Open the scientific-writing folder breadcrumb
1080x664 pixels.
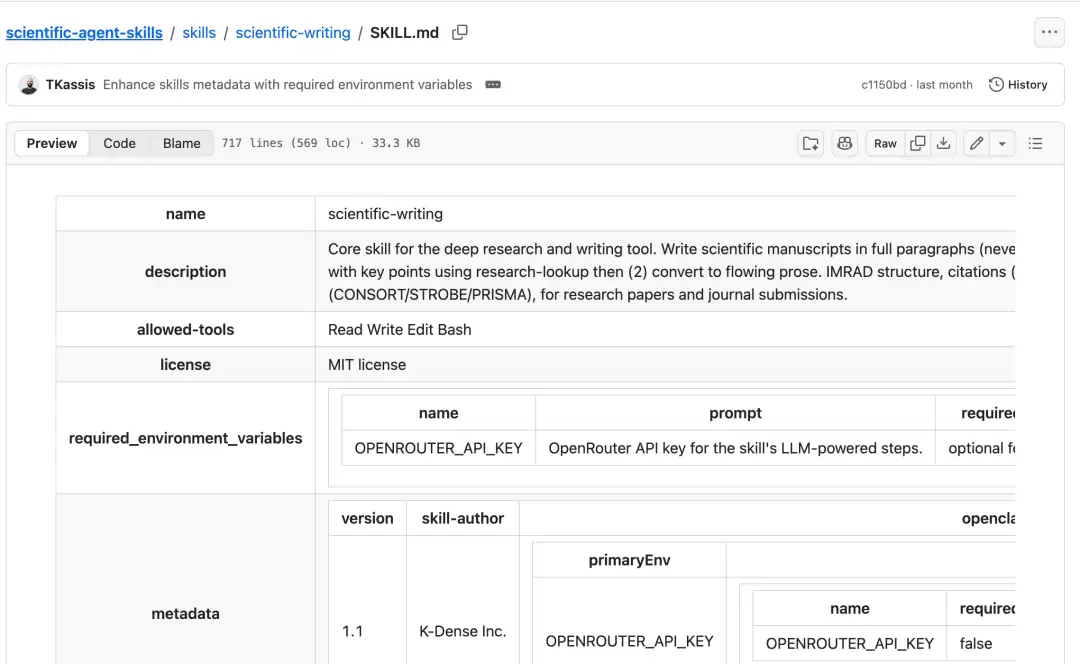(x=293, y=32)
